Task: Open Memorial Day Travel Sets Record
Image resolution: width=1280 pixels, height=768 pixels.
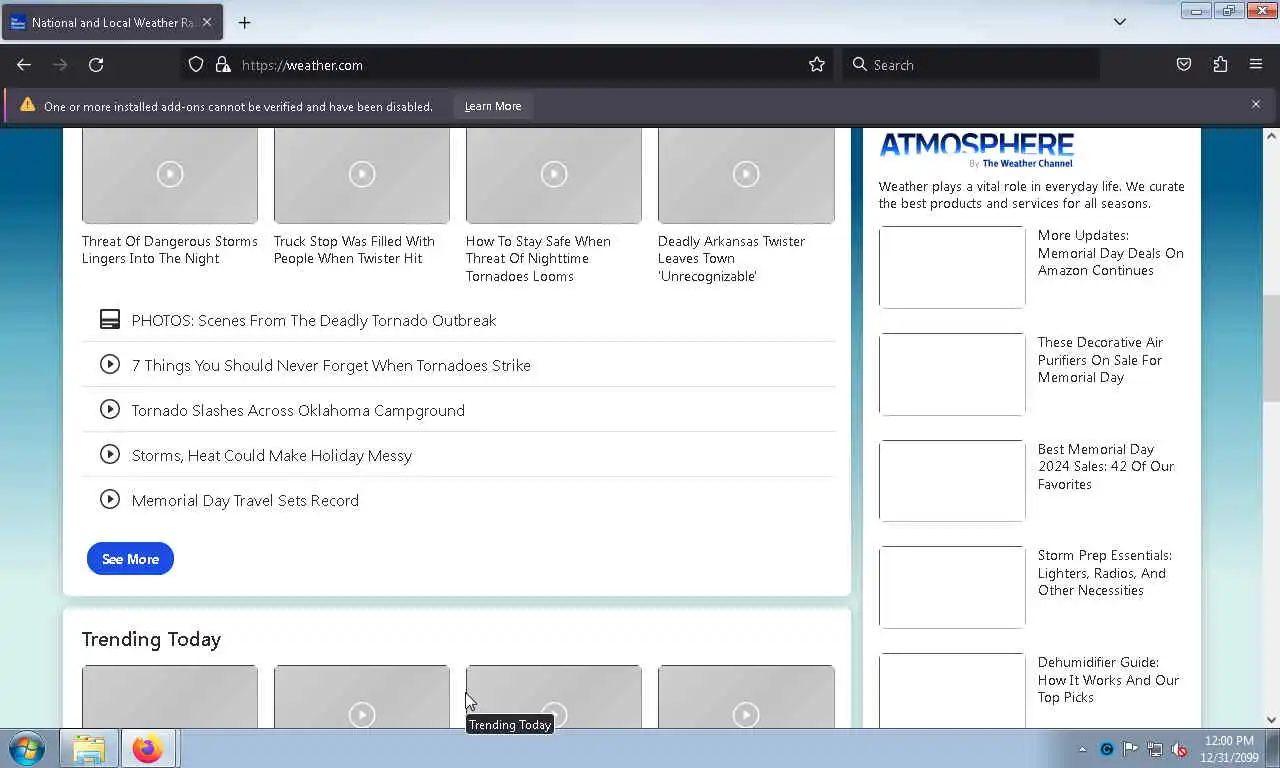Action: click(x=245, y=501)
